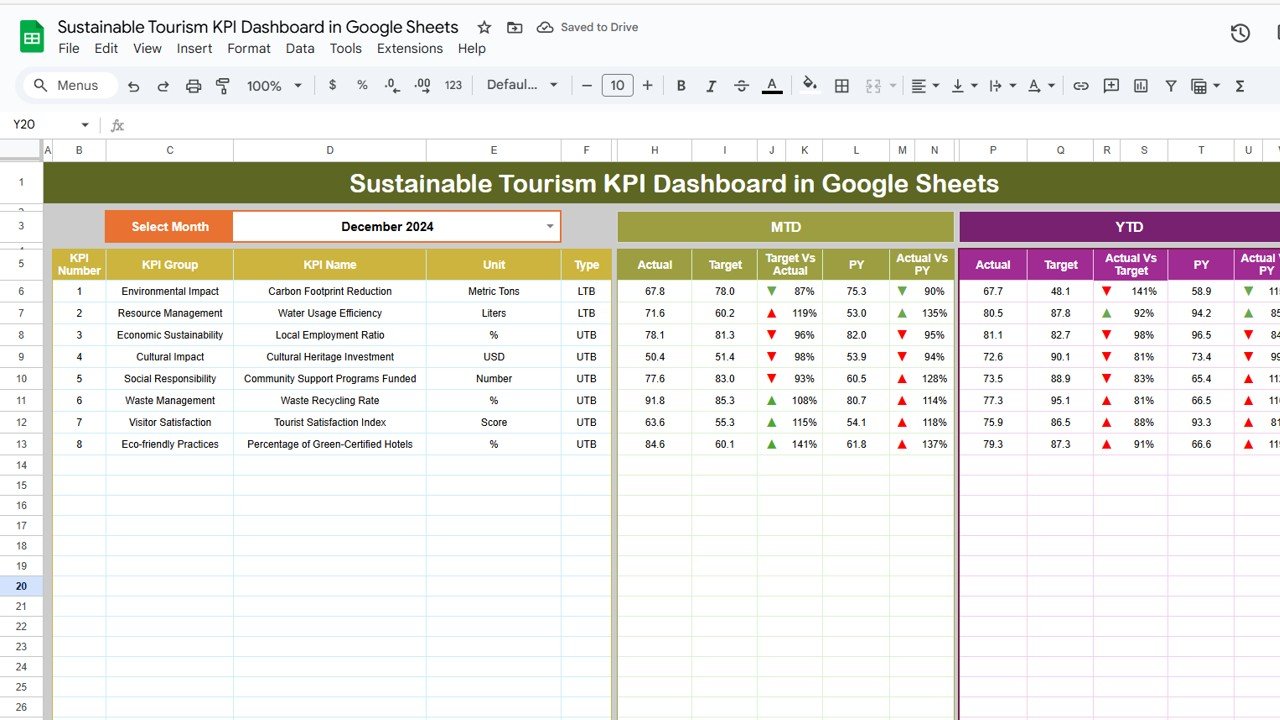Click the insert link icon
This screenshot has height=720, width=1280.
(x=1081, y=86)
